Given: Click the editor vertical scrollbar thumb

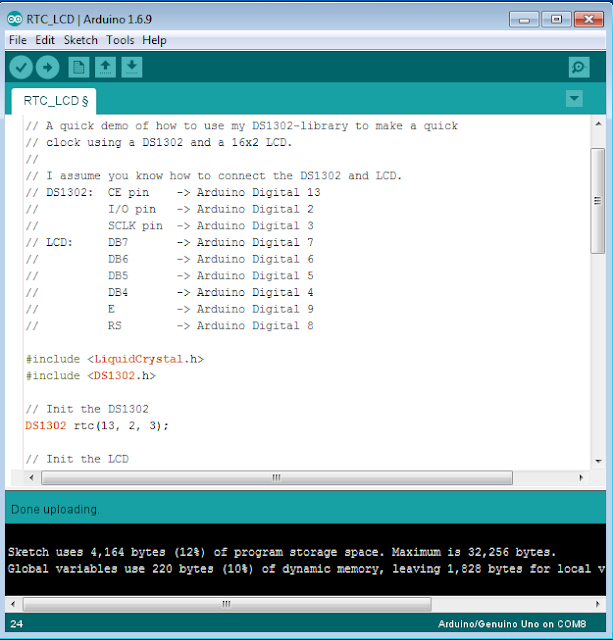Looking at the screenshot, I should [x=598, y=201].
